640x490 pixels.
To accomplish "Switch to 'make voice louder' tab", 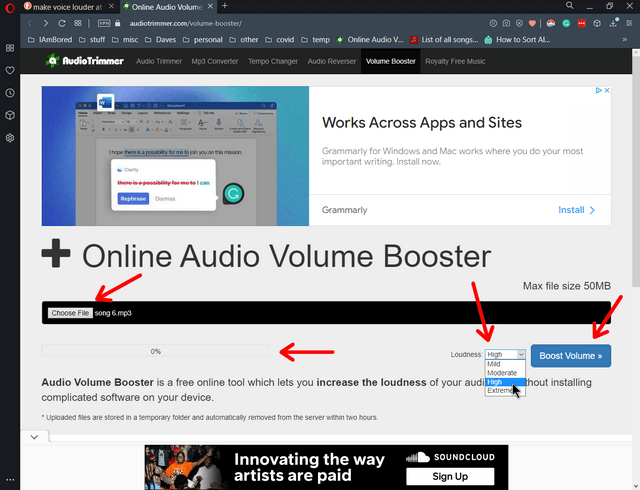I will click(69, 7).
